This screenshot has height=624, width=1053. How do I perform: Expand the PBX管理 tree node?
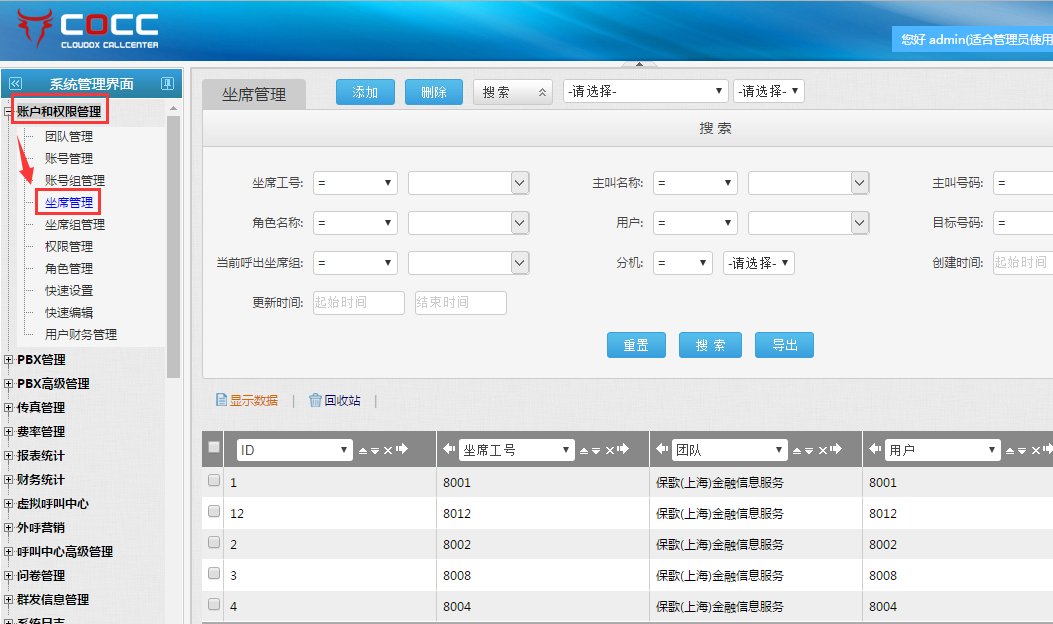(10, 360)
